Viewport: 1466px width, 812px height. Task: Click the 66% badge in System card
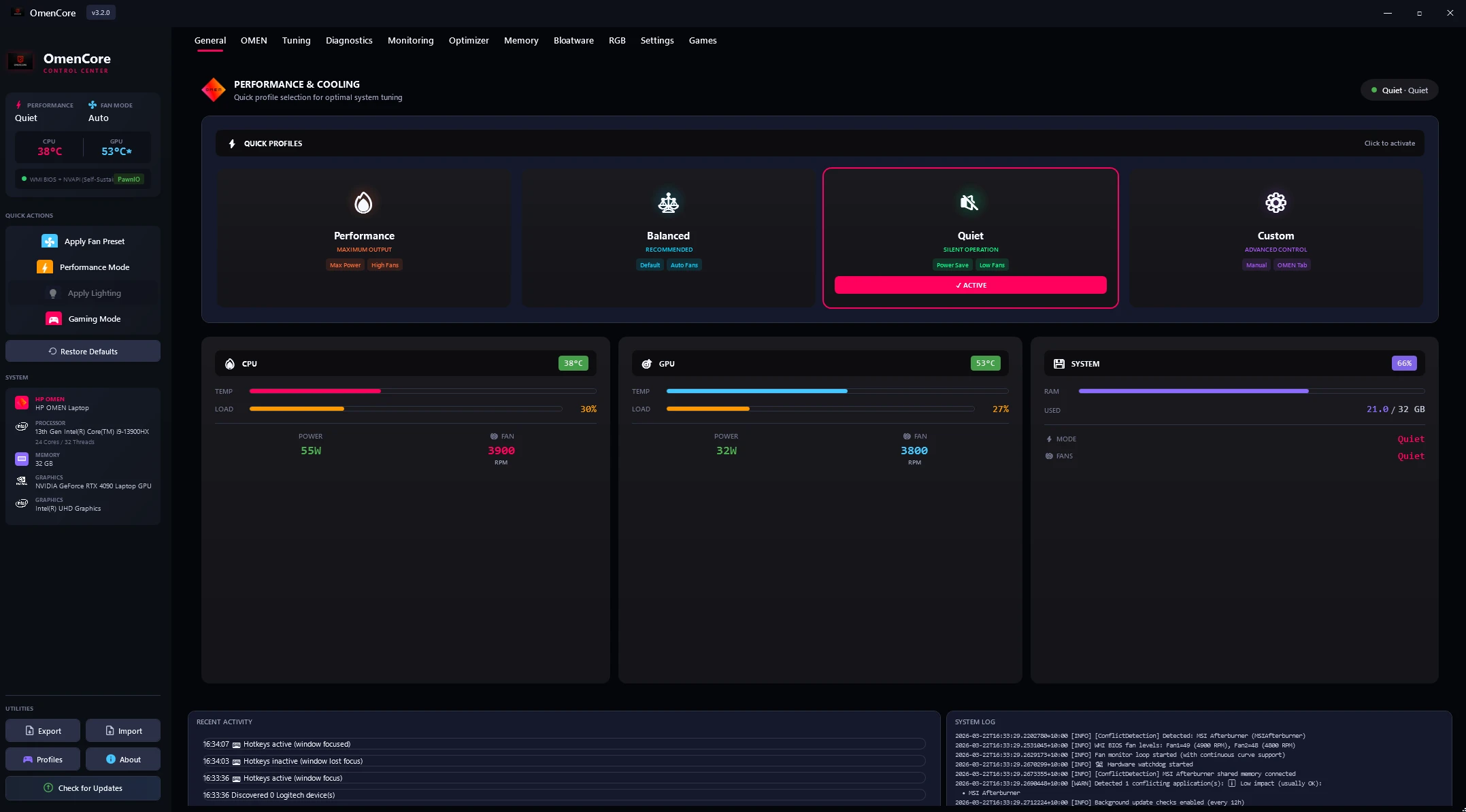(1404, 363)
